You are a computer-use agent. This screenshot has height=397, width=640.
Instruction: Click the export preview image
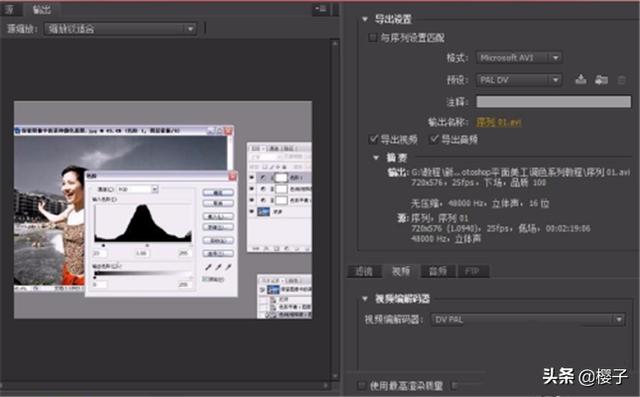[163, 210]
